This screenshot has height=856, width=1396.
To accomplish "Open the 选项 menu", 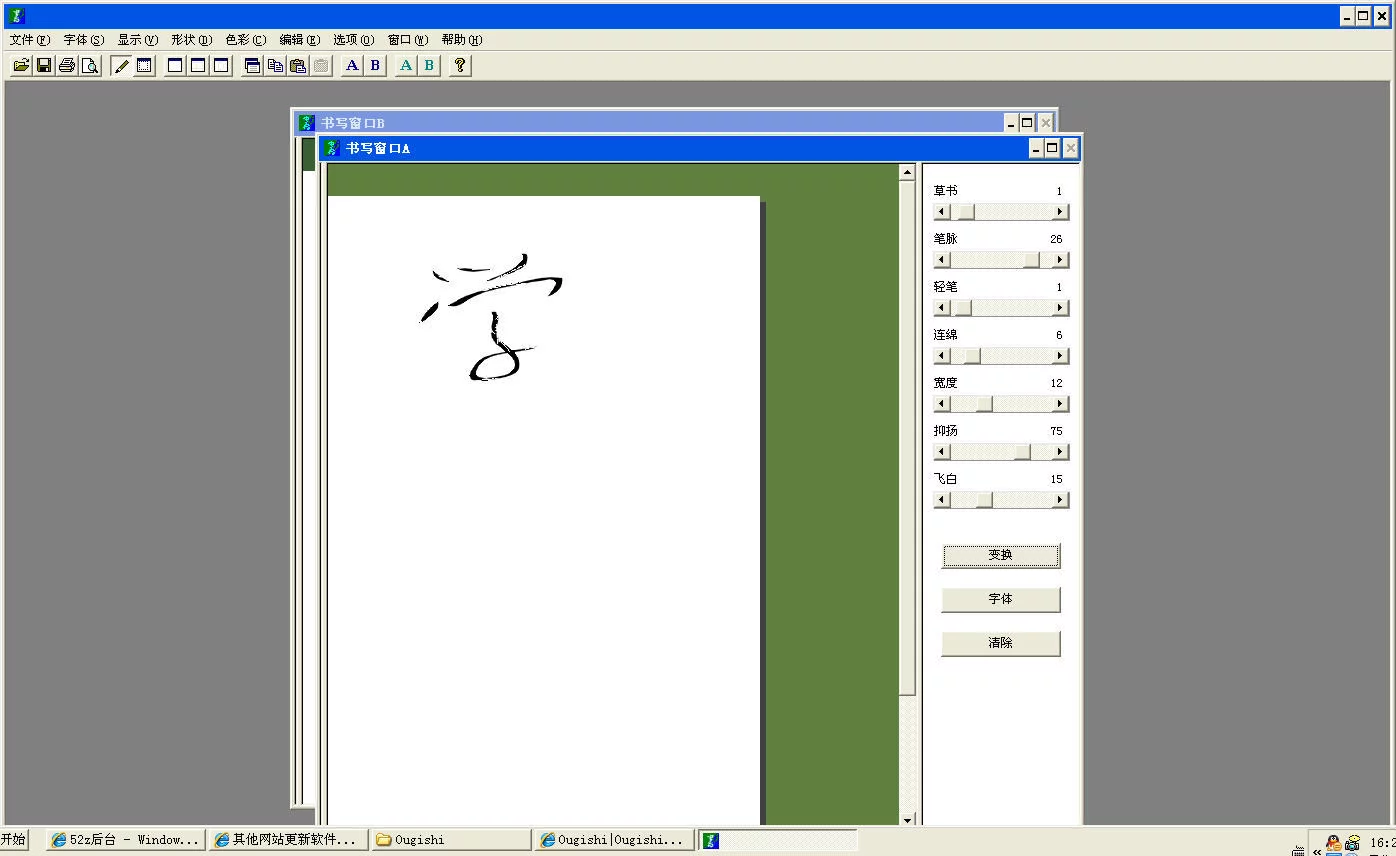I will coord(353,40).
